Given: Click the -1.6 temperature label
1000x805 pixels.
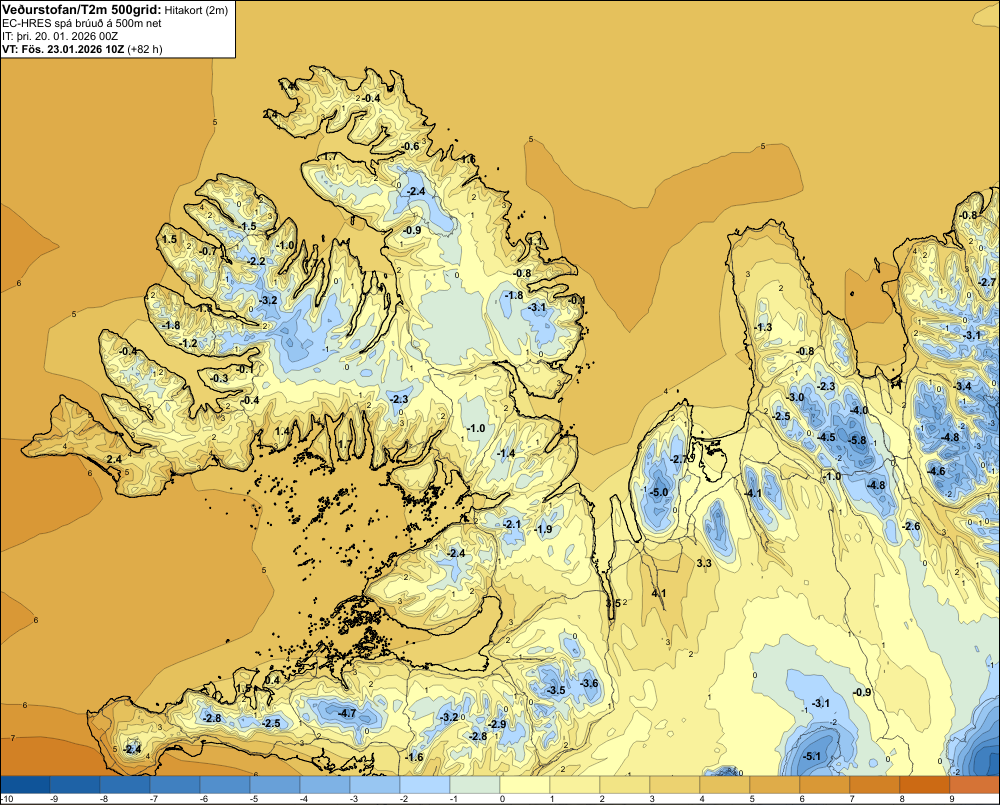Looking at the screenshot, I should pyautogui.click(x=414, y=757).
